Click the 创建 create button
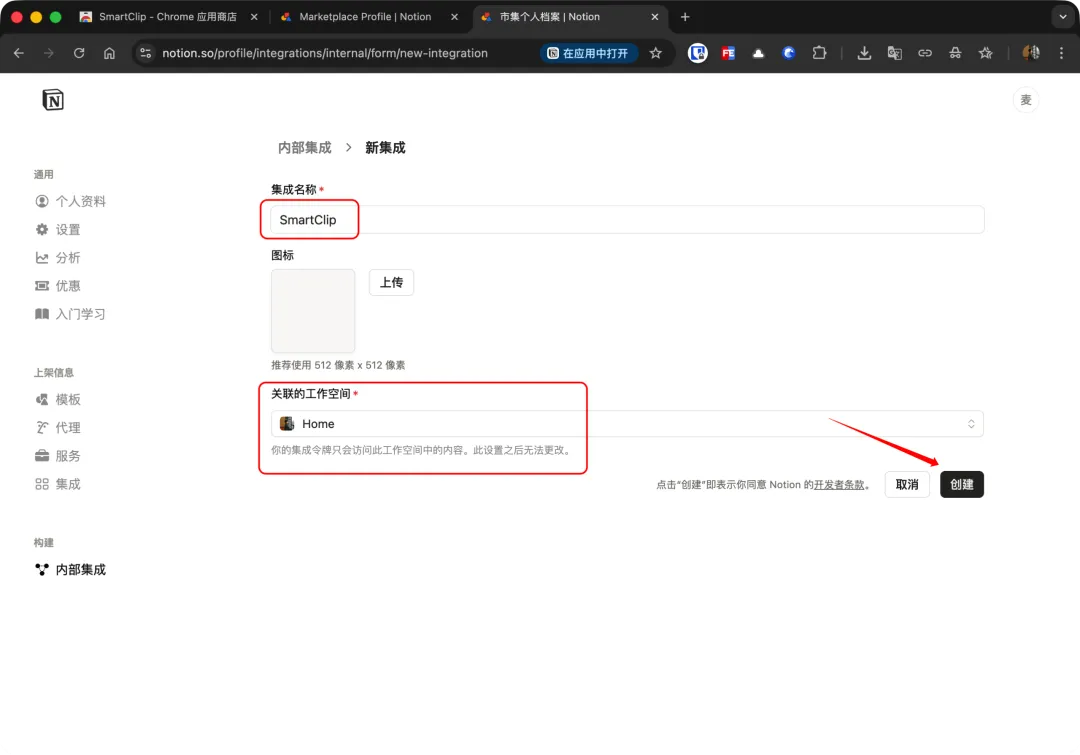This screenshot has width=1080, height=755. coord(962,484)
